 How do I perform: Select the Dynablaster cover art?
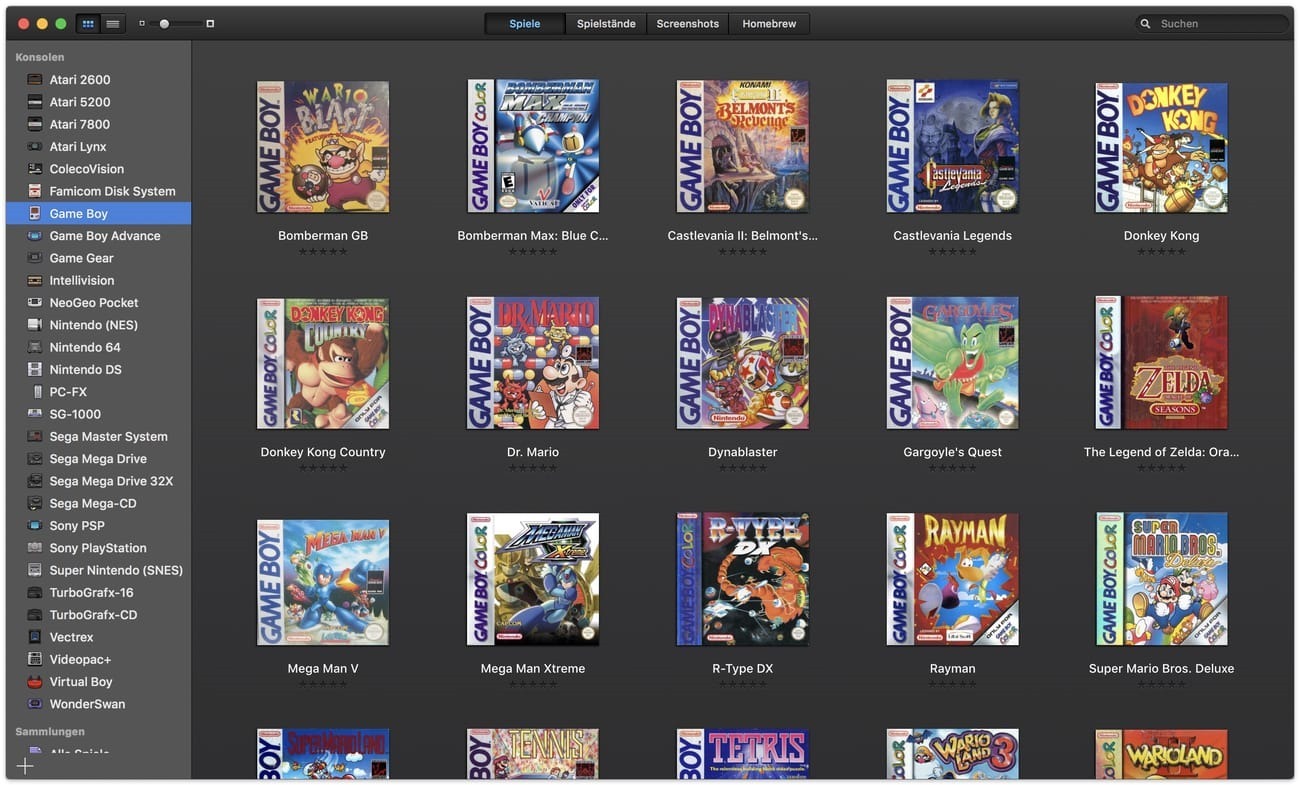point(743,363)
